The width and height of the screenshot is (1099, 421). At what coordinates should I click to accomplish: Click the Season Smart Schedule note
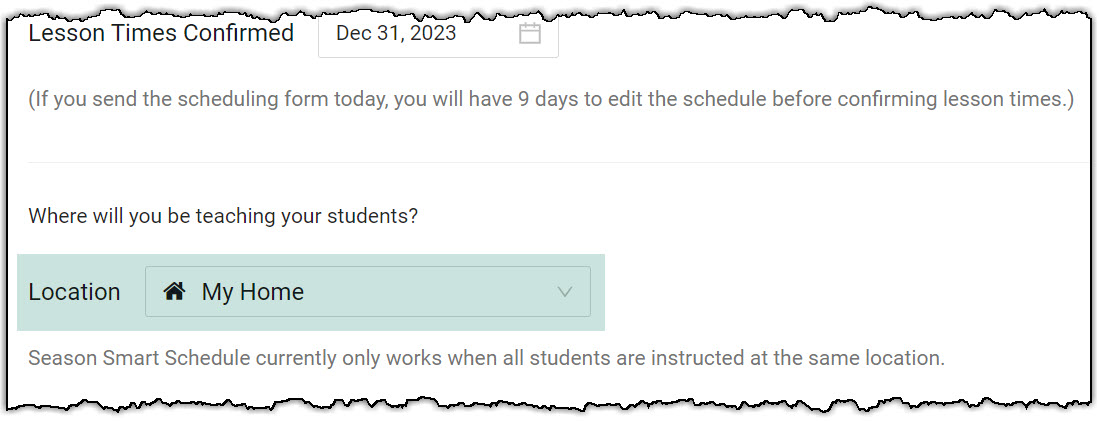pyautogui.click(x=486, y=357)
